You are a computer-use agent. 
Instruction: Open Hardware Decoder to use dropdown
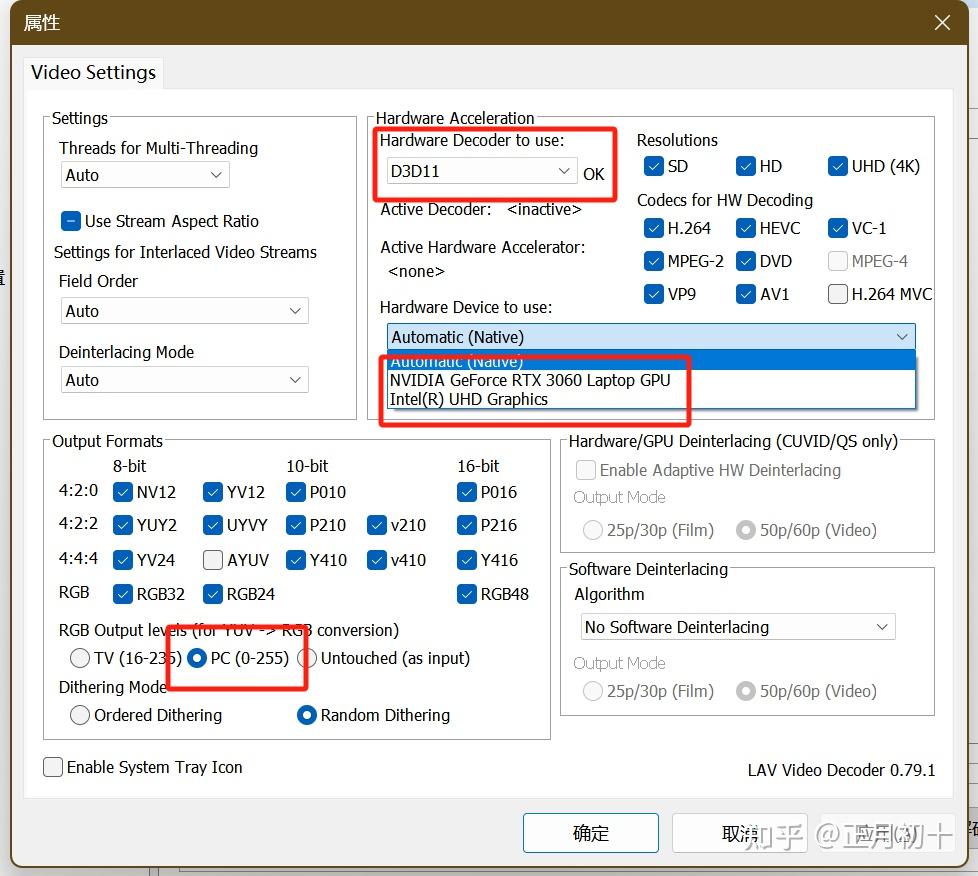point(482,171)
